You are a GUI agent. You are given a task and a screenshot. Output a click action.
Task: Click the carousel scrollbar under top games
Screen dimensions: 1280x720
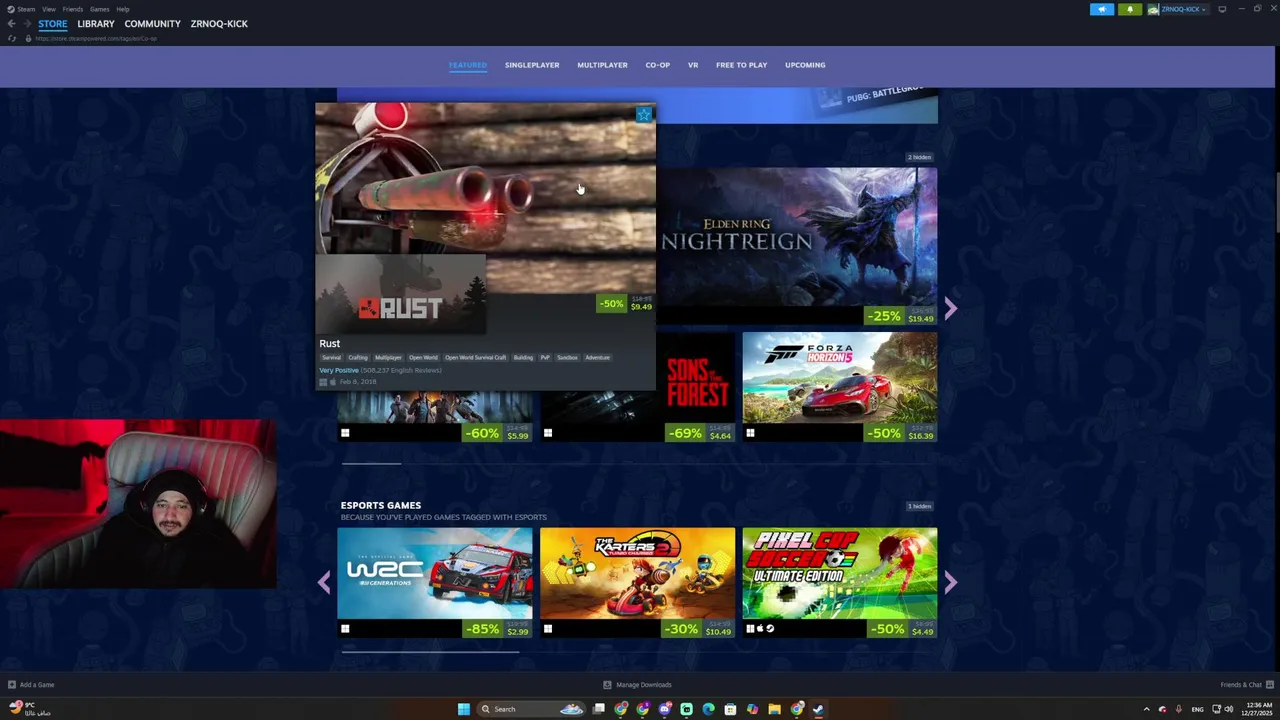[x=372, y=463]
